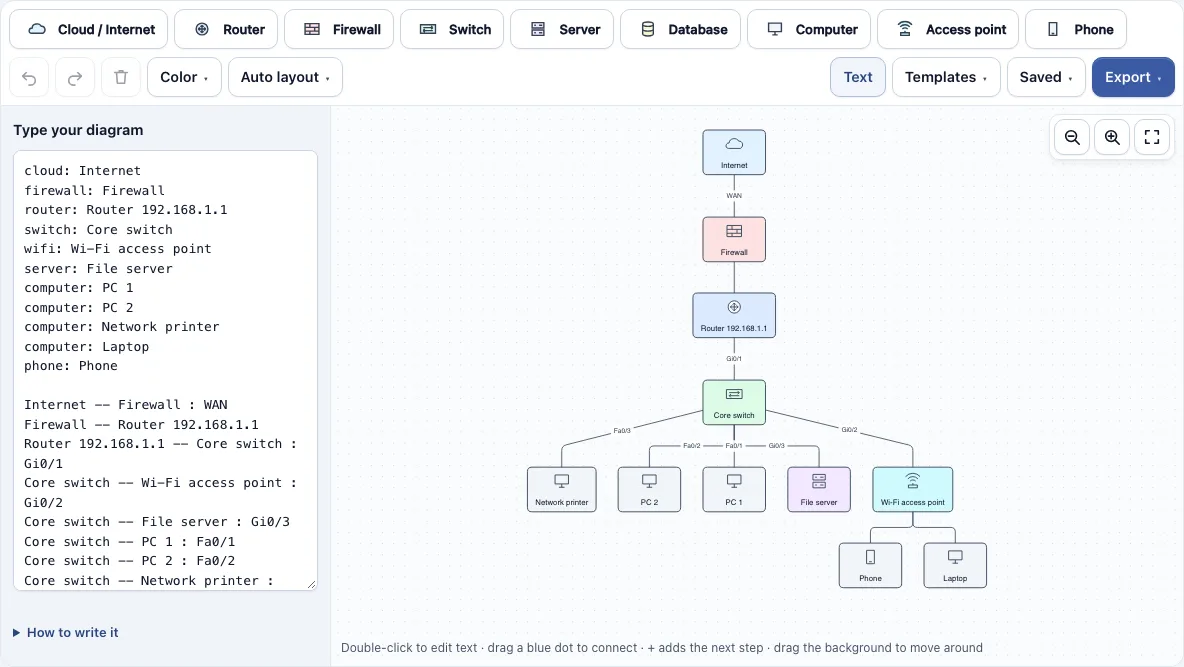Viewport: 1184px width, 667px height.
Task: Click line 'Core switch -- PC 1 : Fa0/1'
Action: click(130, 542)
